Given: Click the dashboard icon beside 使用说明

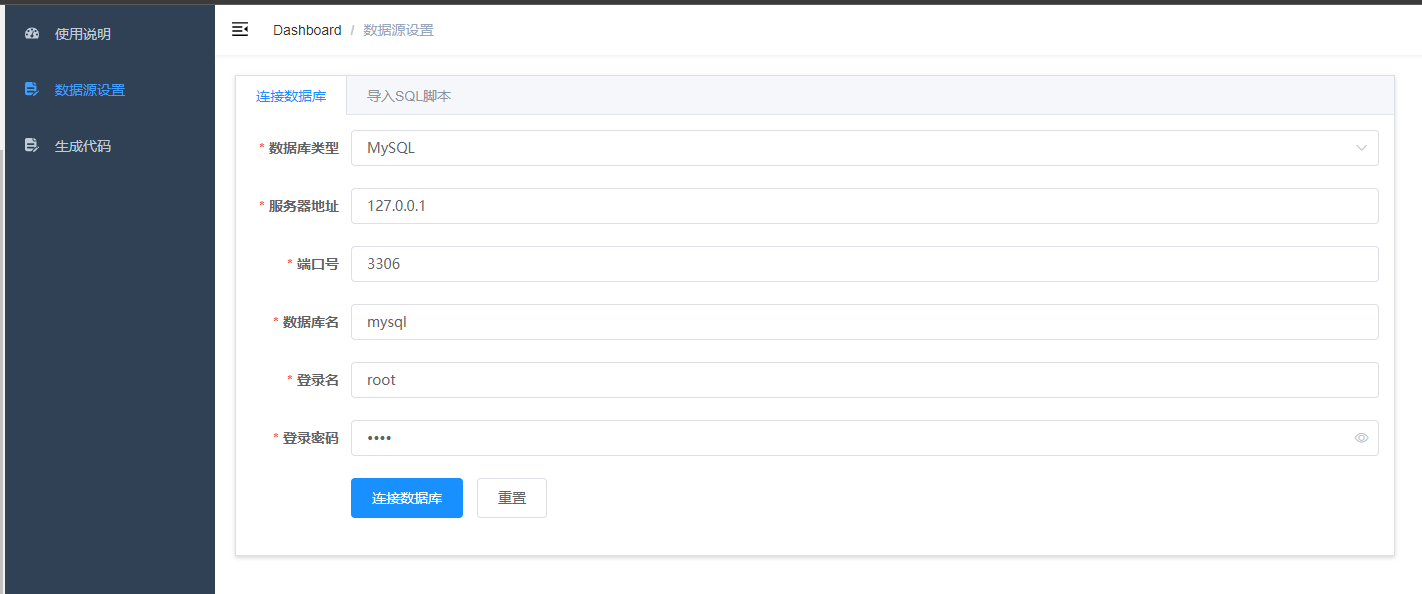Looking at the screenshot, I should pyautogui.click(x=31, y=34).
